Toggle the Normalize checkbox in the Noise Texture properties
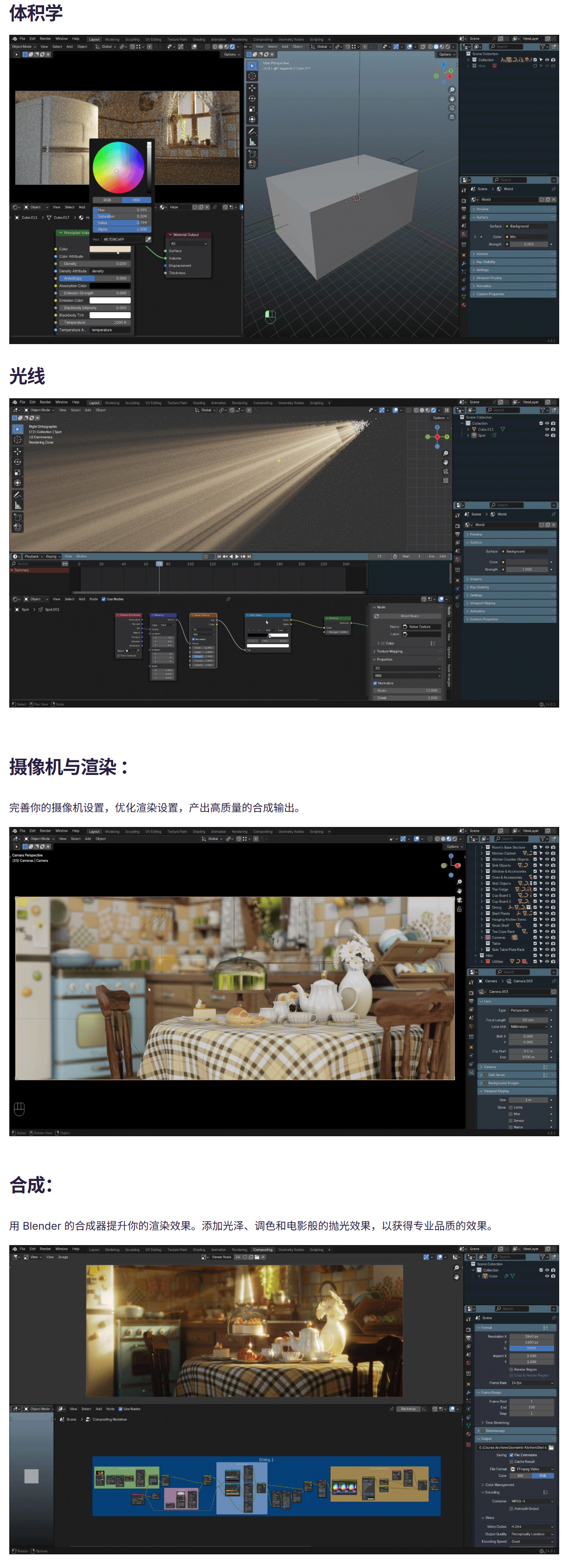 pyautogui.click(x=375, y=683)
